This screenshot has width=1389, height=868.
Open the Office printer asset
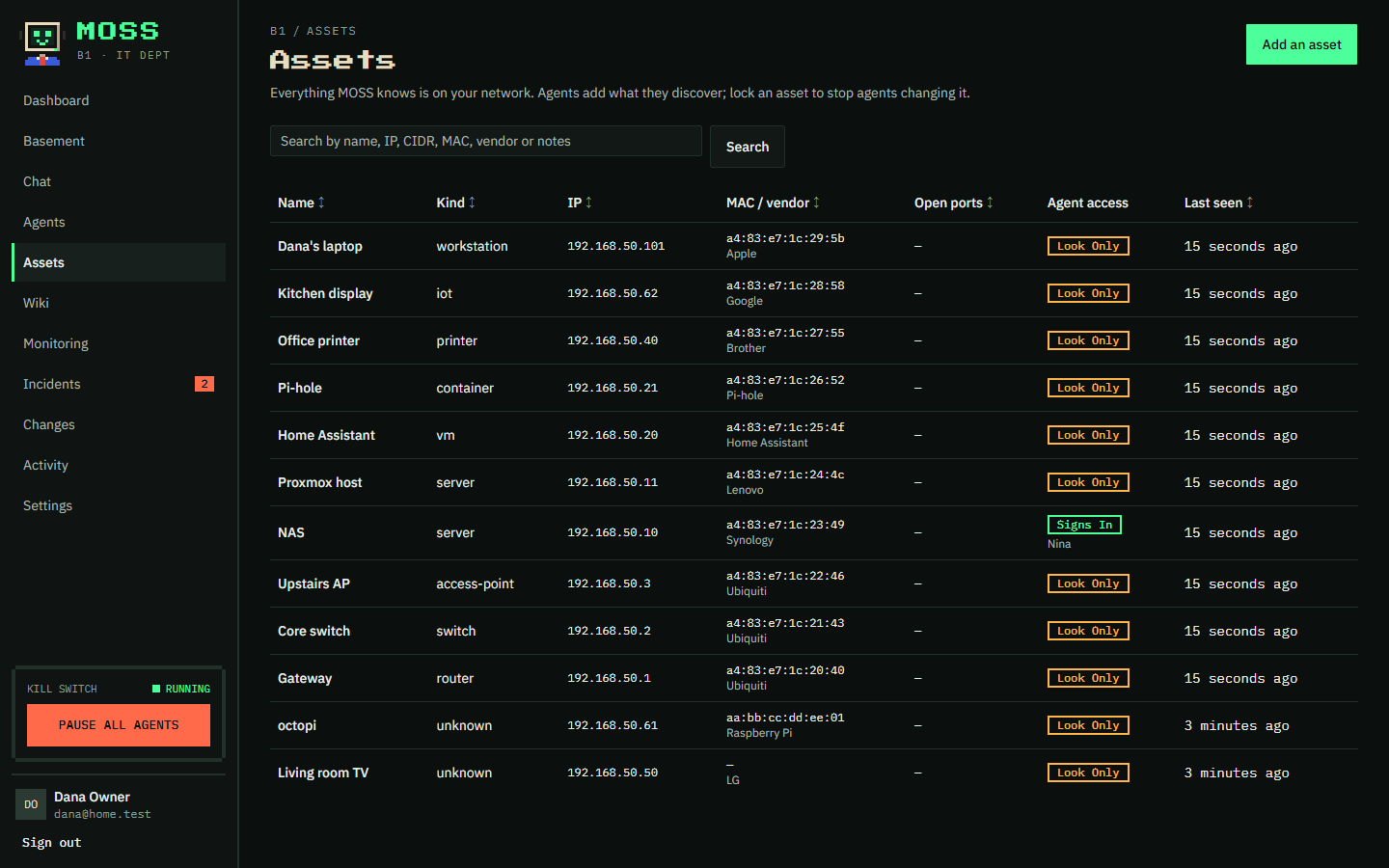(318, 340)
